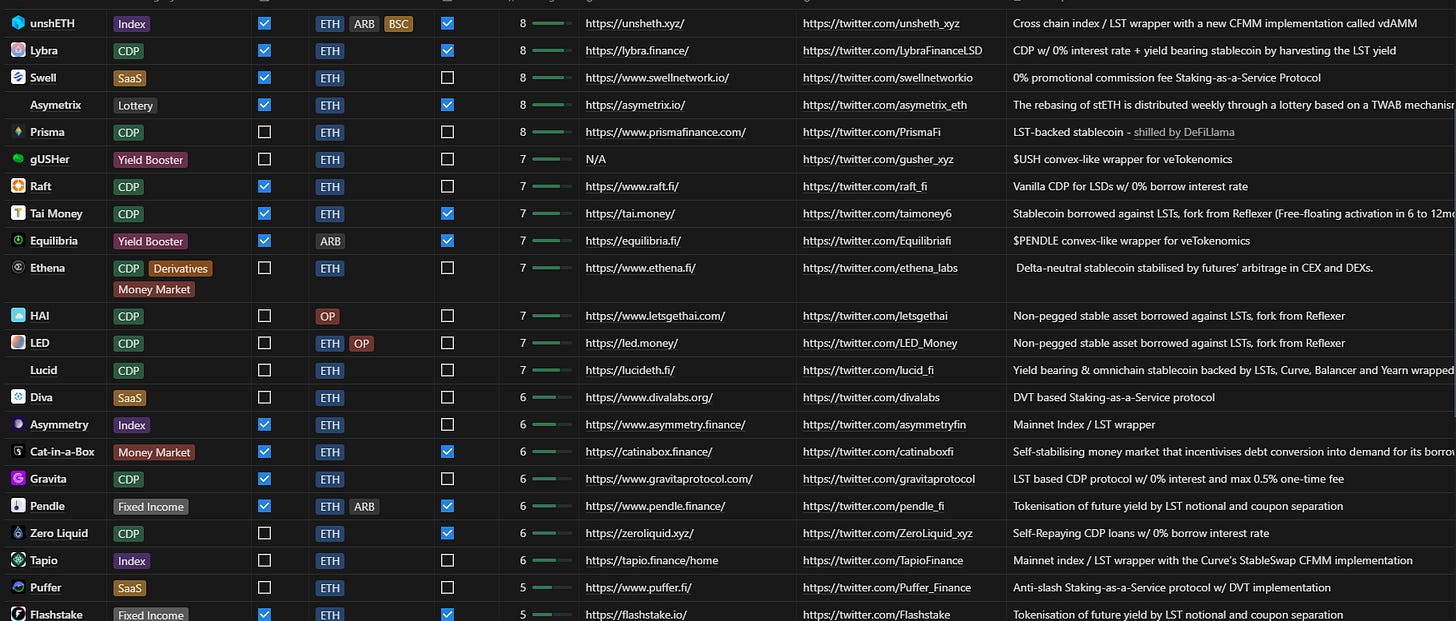Viewport: 1456px width, 621px height.
Task: Check the box after Swell's ETH chain tag
Action: [447, 77]
